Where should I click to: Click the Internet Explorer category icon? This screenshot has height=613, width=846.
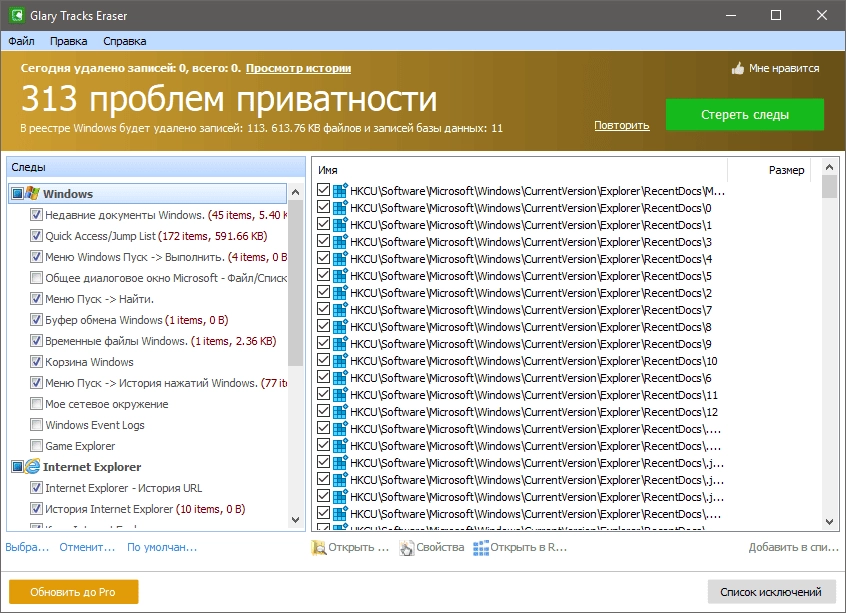pyautogui.click(x=32, y=466)
